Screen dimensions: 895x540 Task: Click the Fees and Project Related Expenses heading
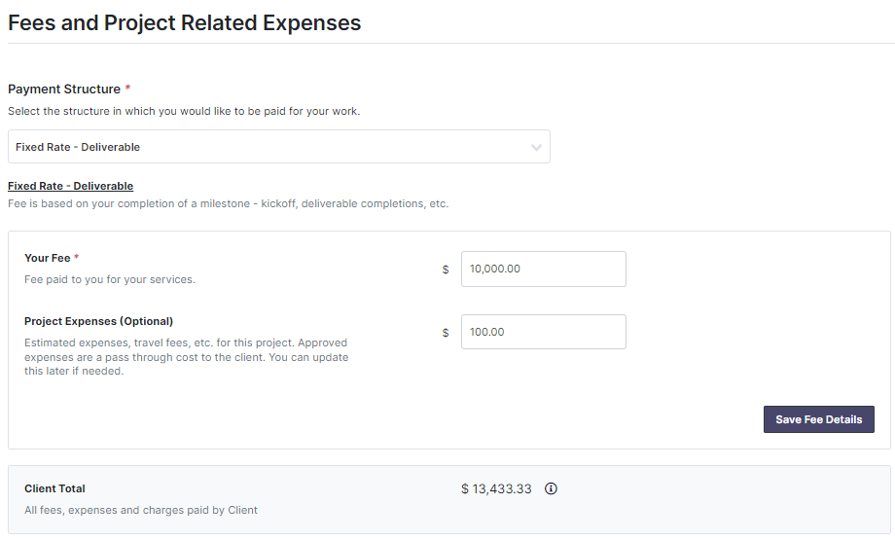184,23
